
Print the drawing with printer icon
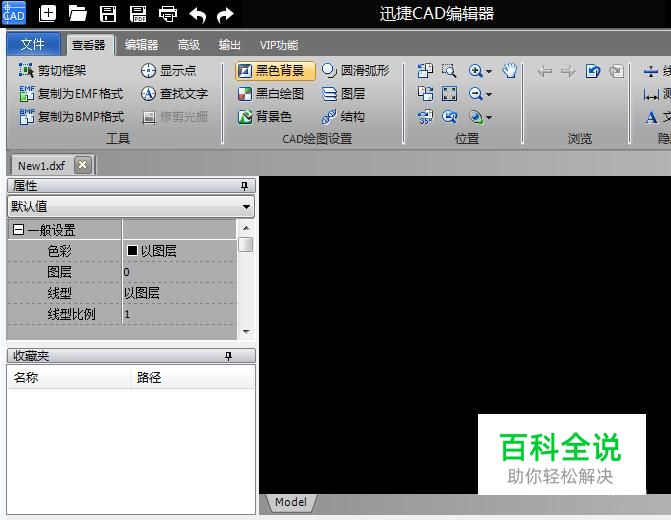(168, 14)
